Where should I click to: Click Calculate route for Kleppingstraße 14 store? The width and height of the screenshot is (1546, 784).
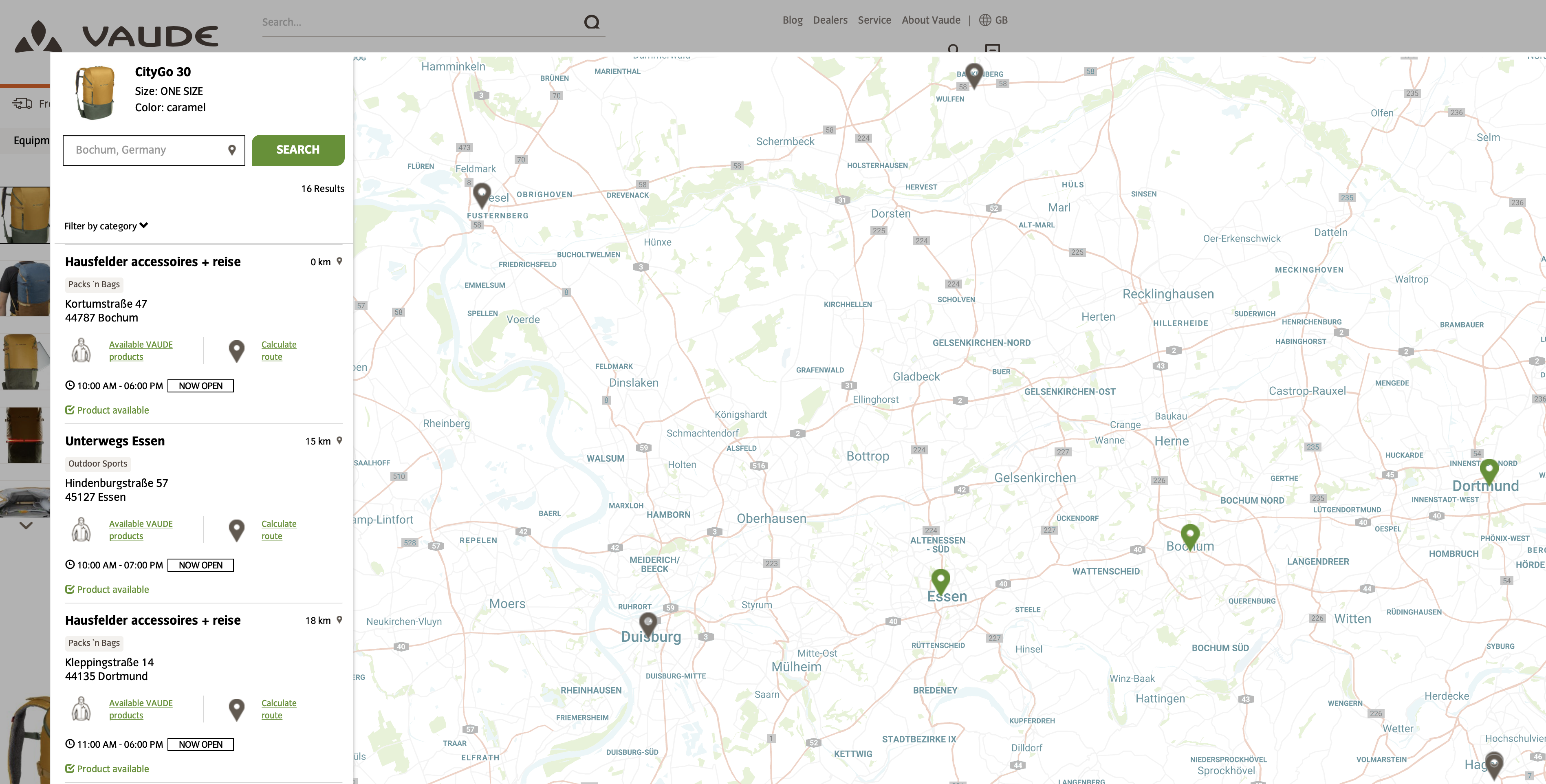click(x=278, y=709)
